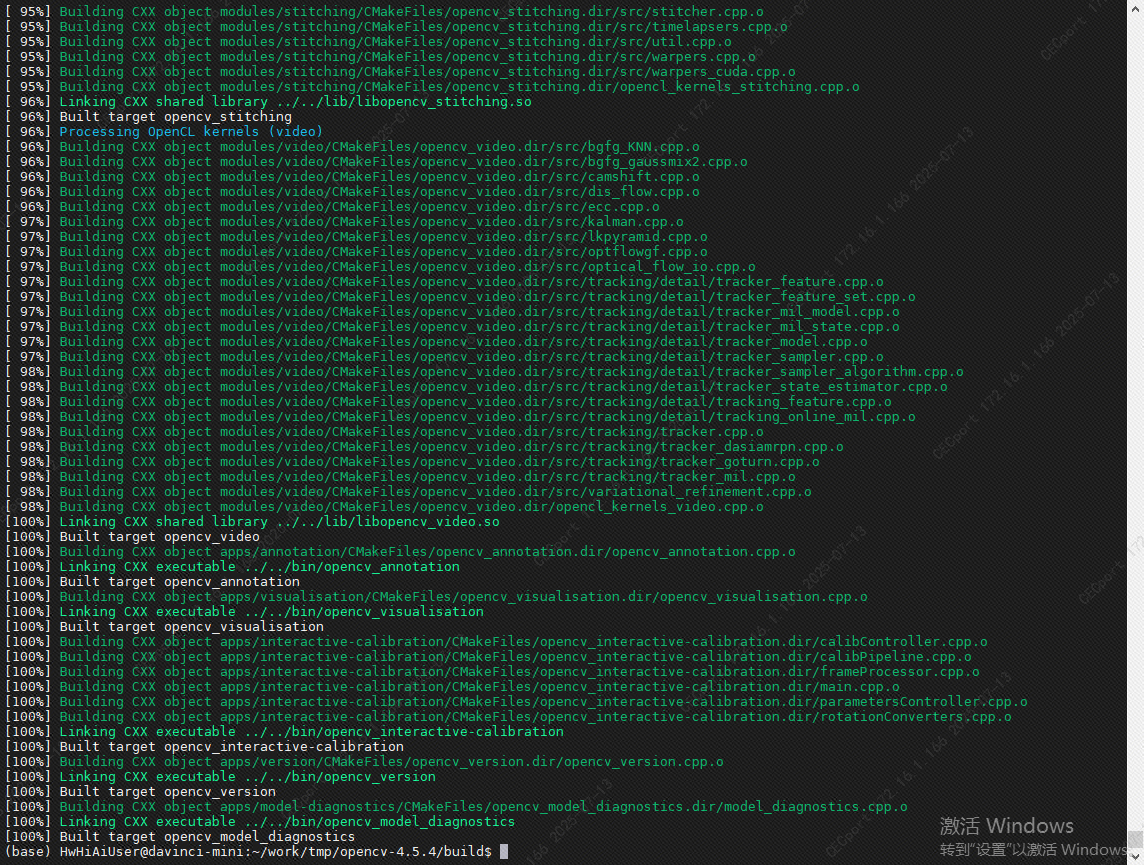Click the variational_refinement.cpp.o line
The width and height of the screenshot is (1144, 865).
pos(408,492)
